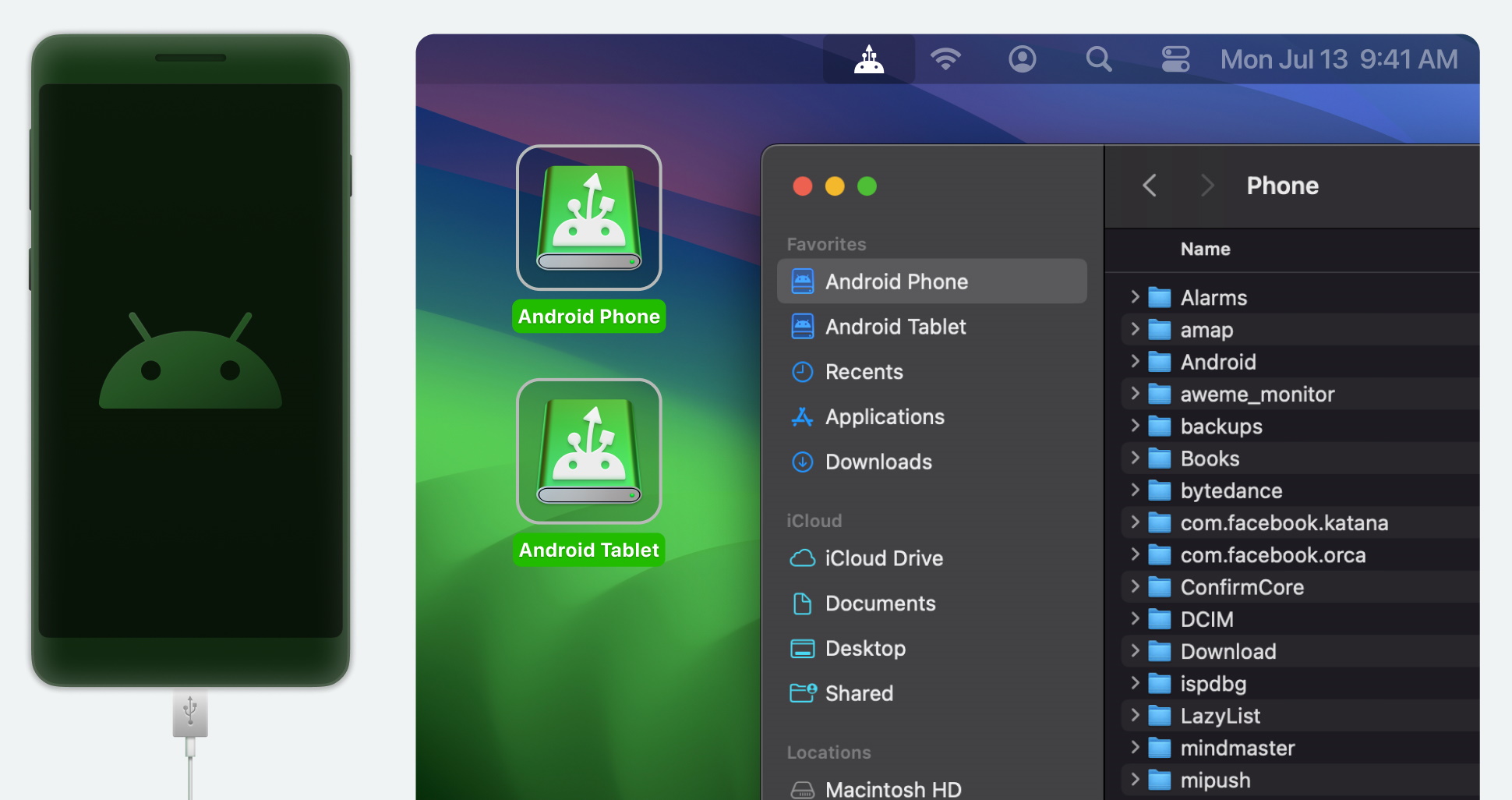Open Spotlight search from menu bar
The image size is (1512, 800).
[1098, 59]
